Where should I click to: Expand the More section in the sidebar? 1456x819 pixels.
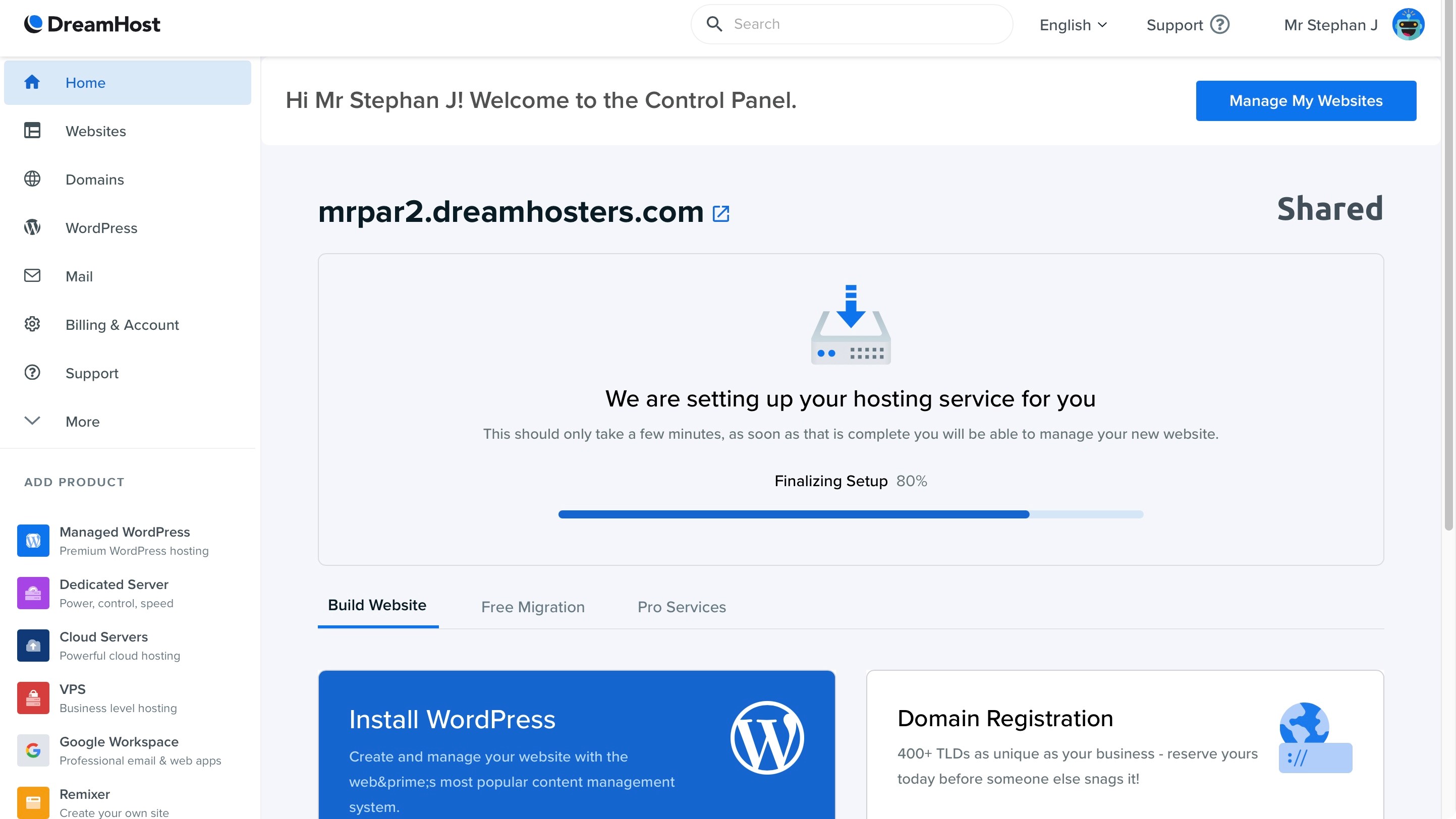(x=83, y=422)
